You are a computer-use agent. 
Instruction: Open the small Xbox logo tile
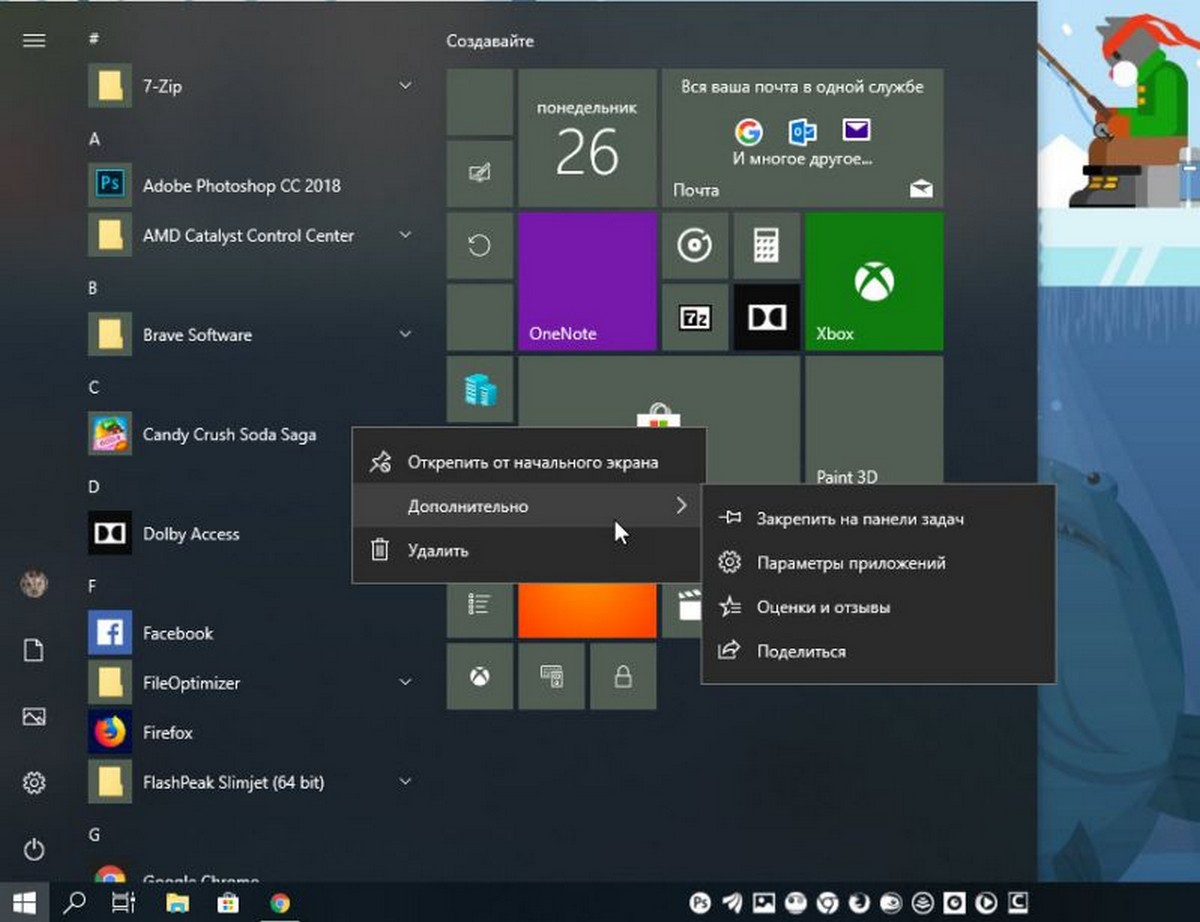pos(479,677)
